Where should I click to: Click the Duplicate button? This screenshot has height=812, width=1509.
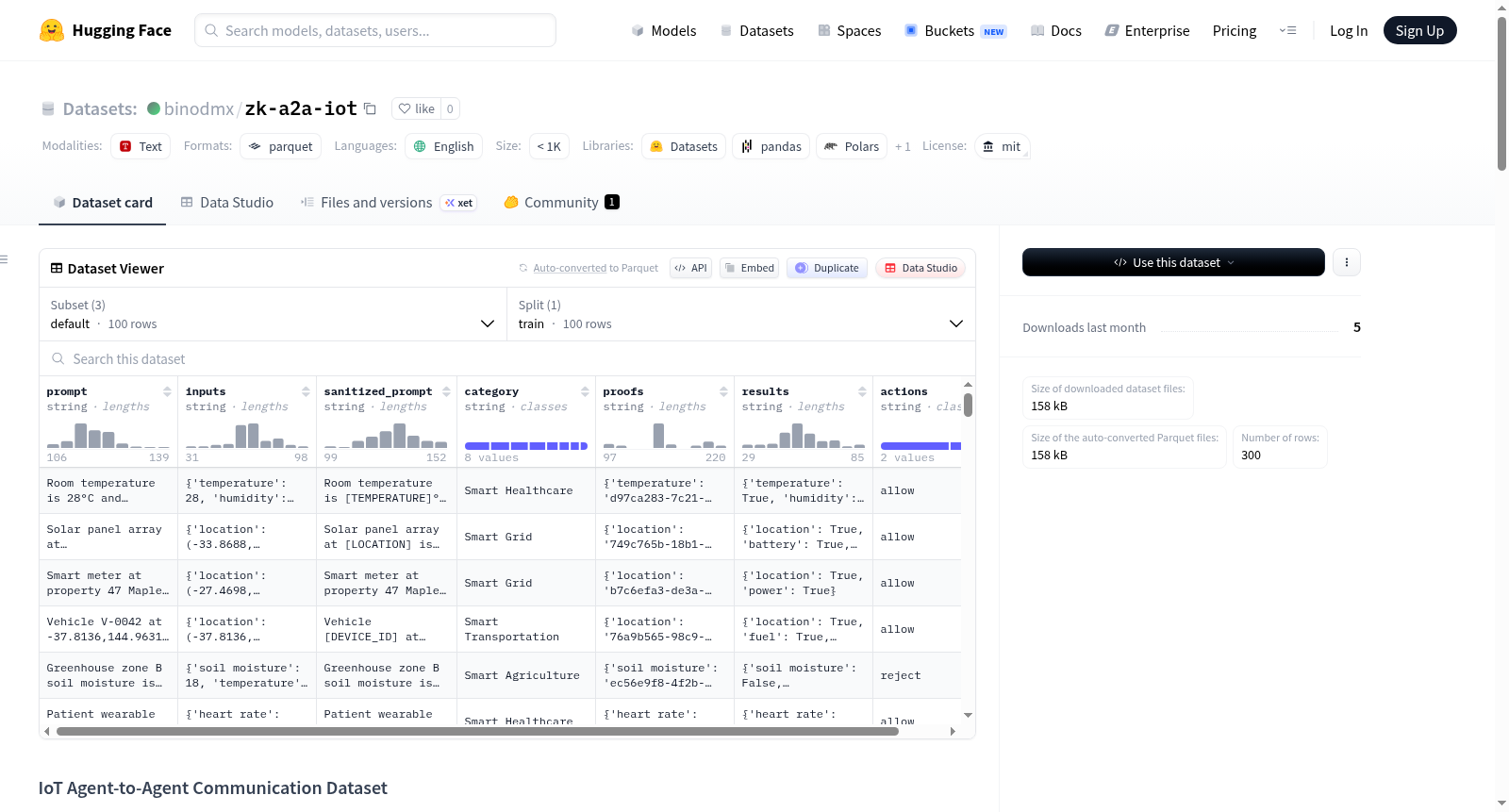[827, 268]
